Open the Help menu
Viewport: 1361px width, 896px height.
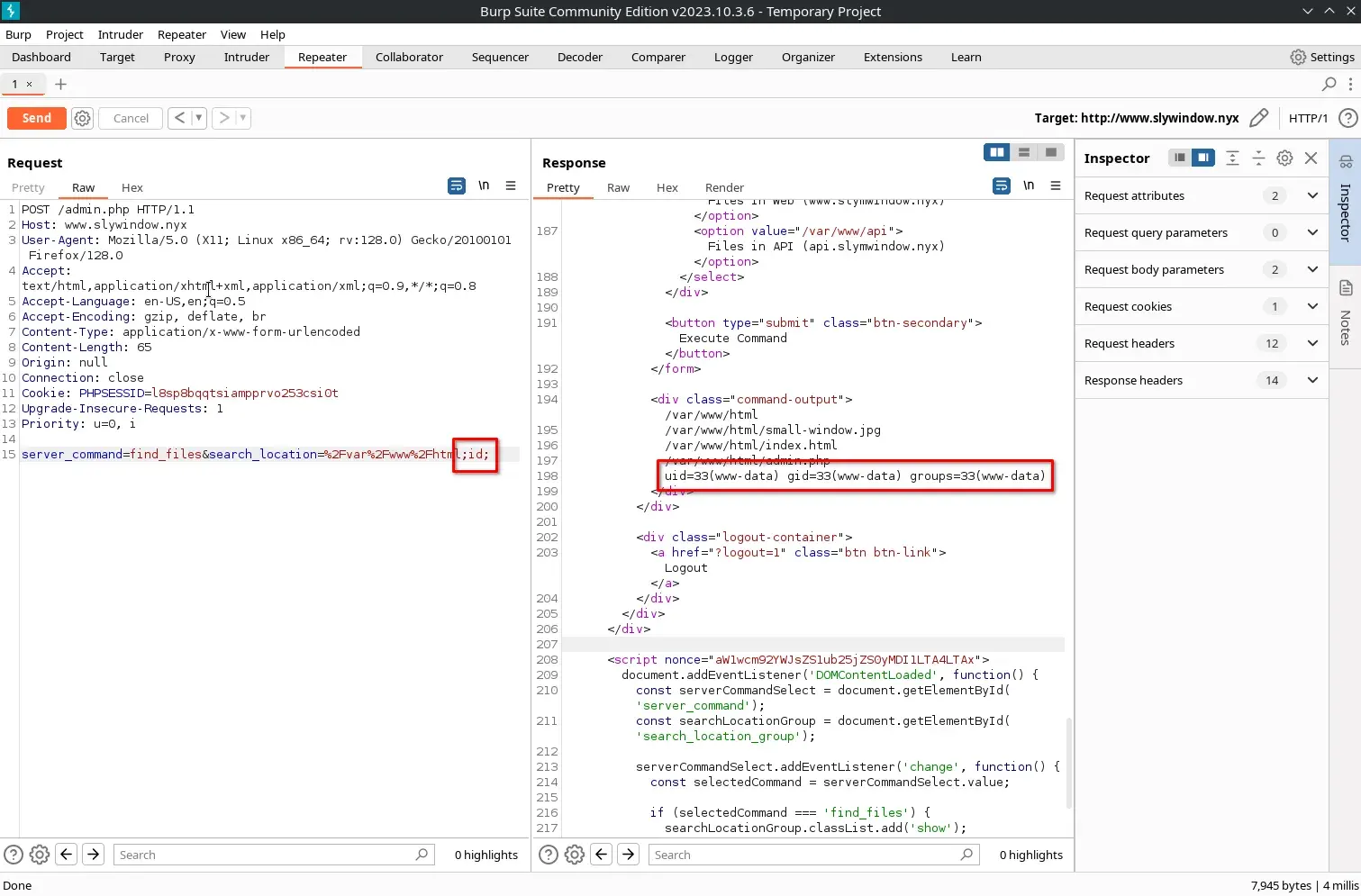point(272,34)
